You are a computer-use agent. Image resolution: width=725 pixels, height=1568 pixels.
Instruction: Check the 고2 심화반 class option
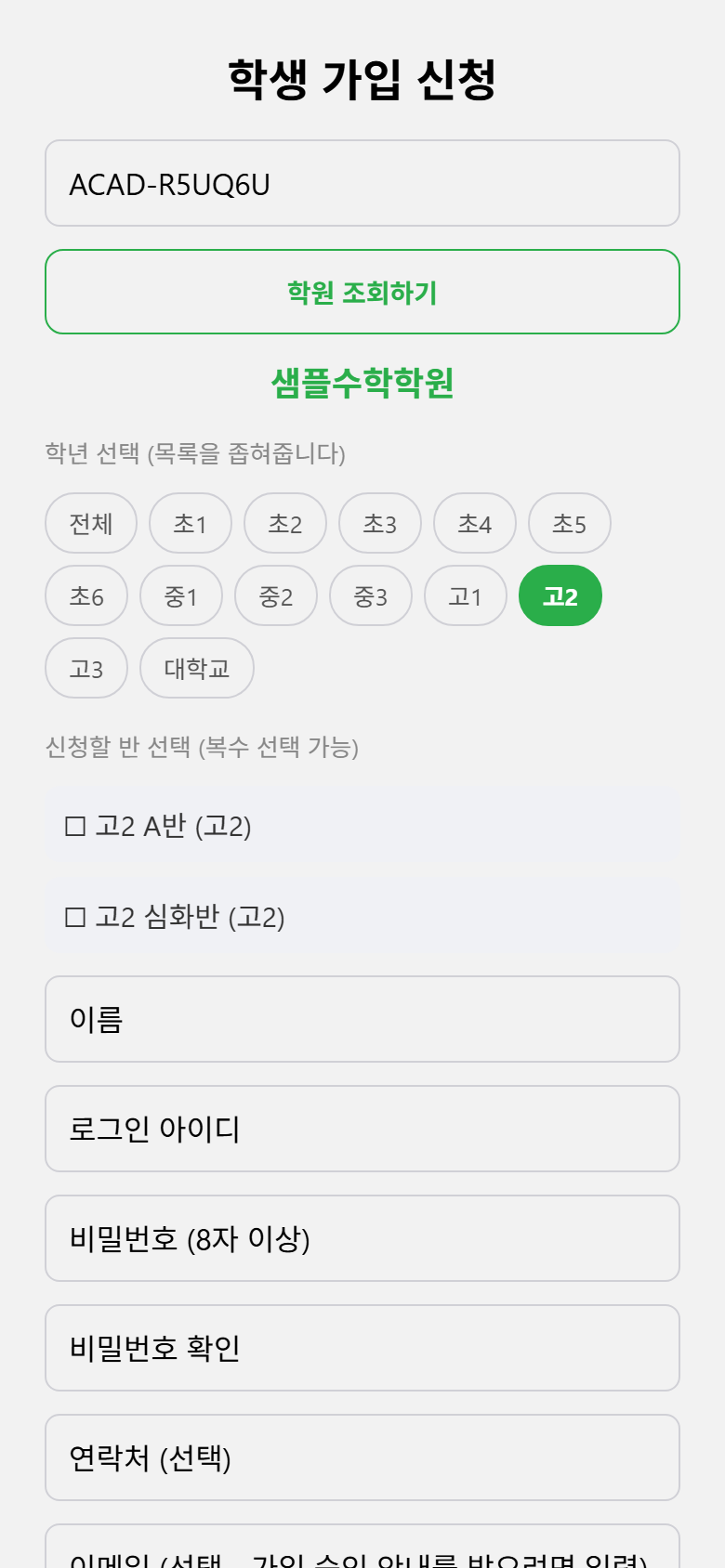362,917
